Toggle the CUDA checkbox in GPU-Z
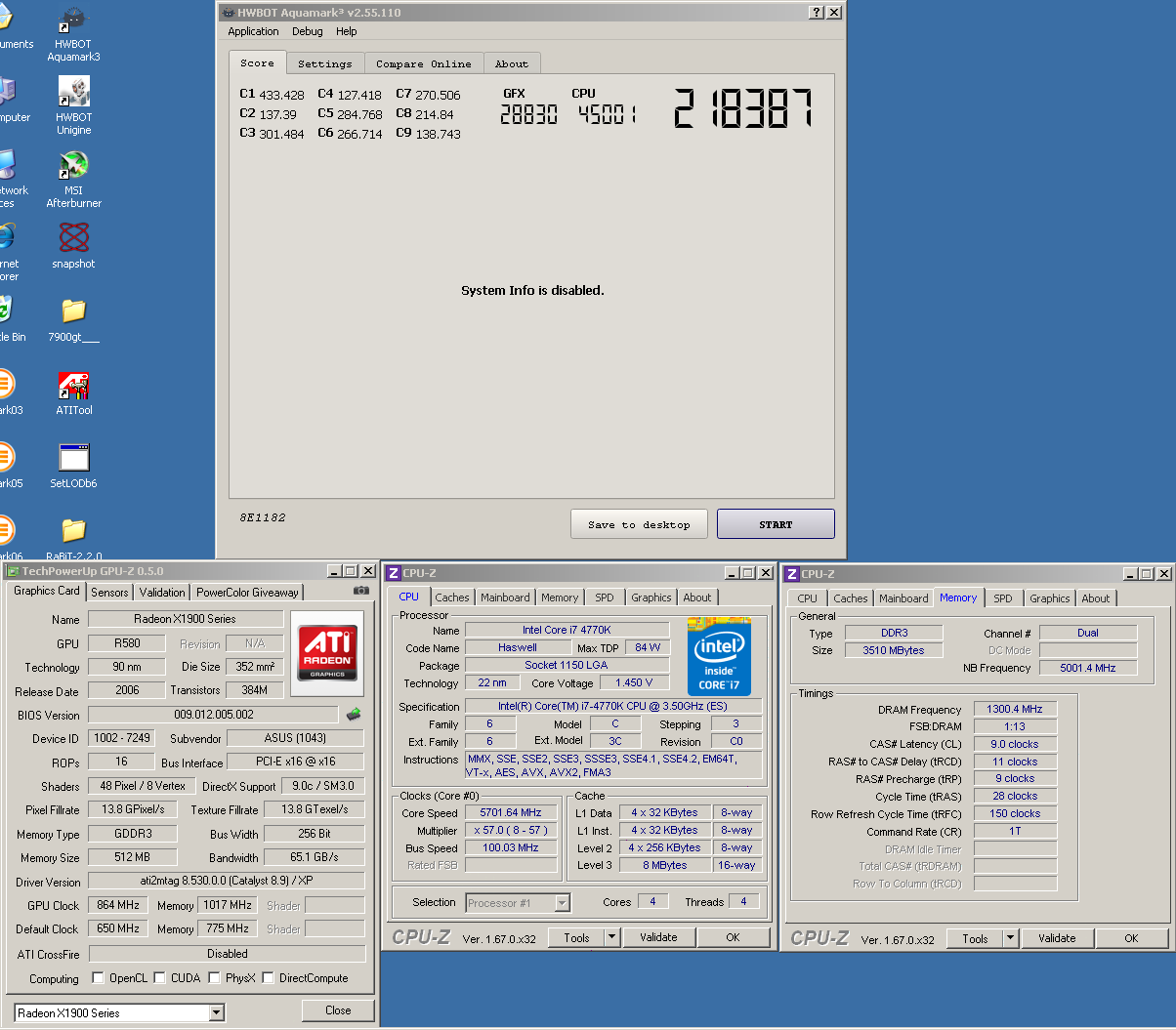 click(x=159, y=977)
